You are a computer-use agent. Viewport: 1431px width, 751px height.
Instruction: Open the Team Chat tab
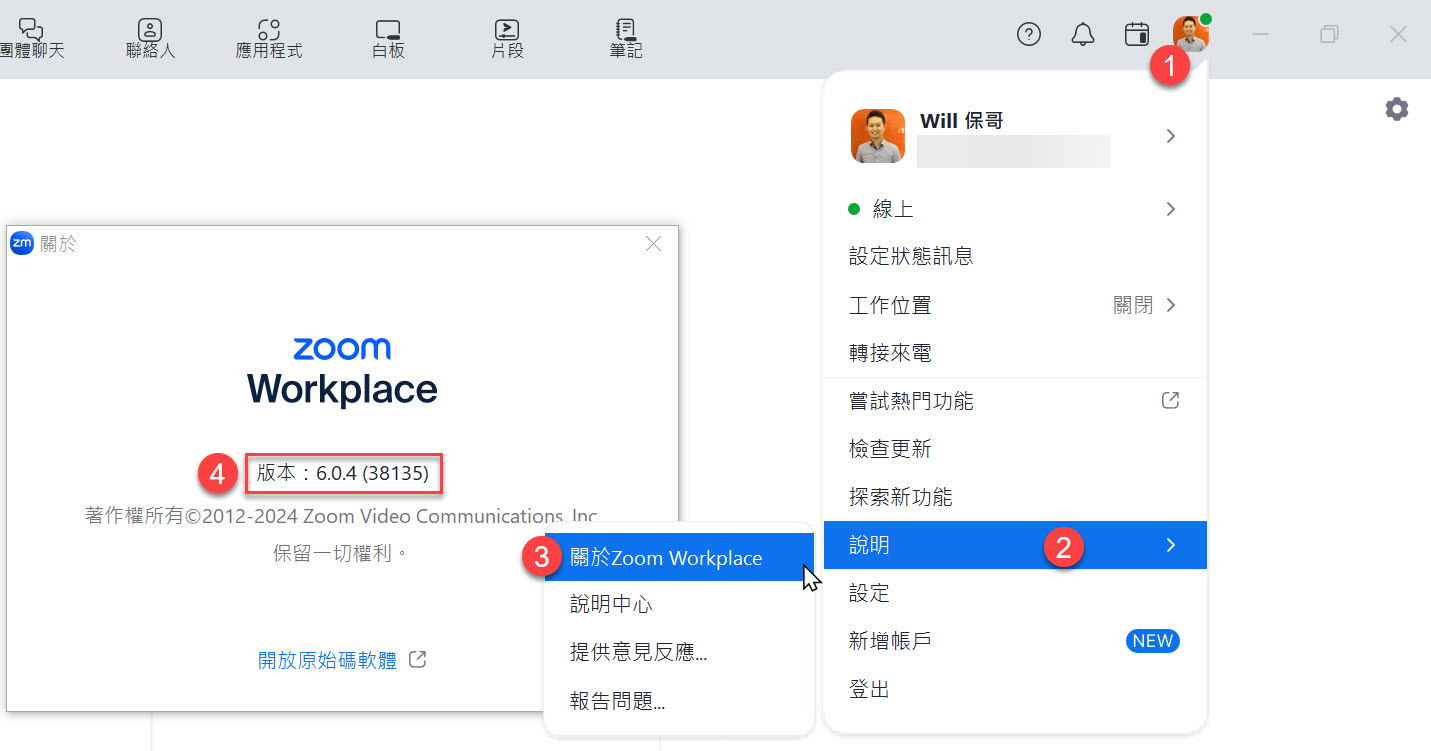pyautogui.click(x=32, y=39)
